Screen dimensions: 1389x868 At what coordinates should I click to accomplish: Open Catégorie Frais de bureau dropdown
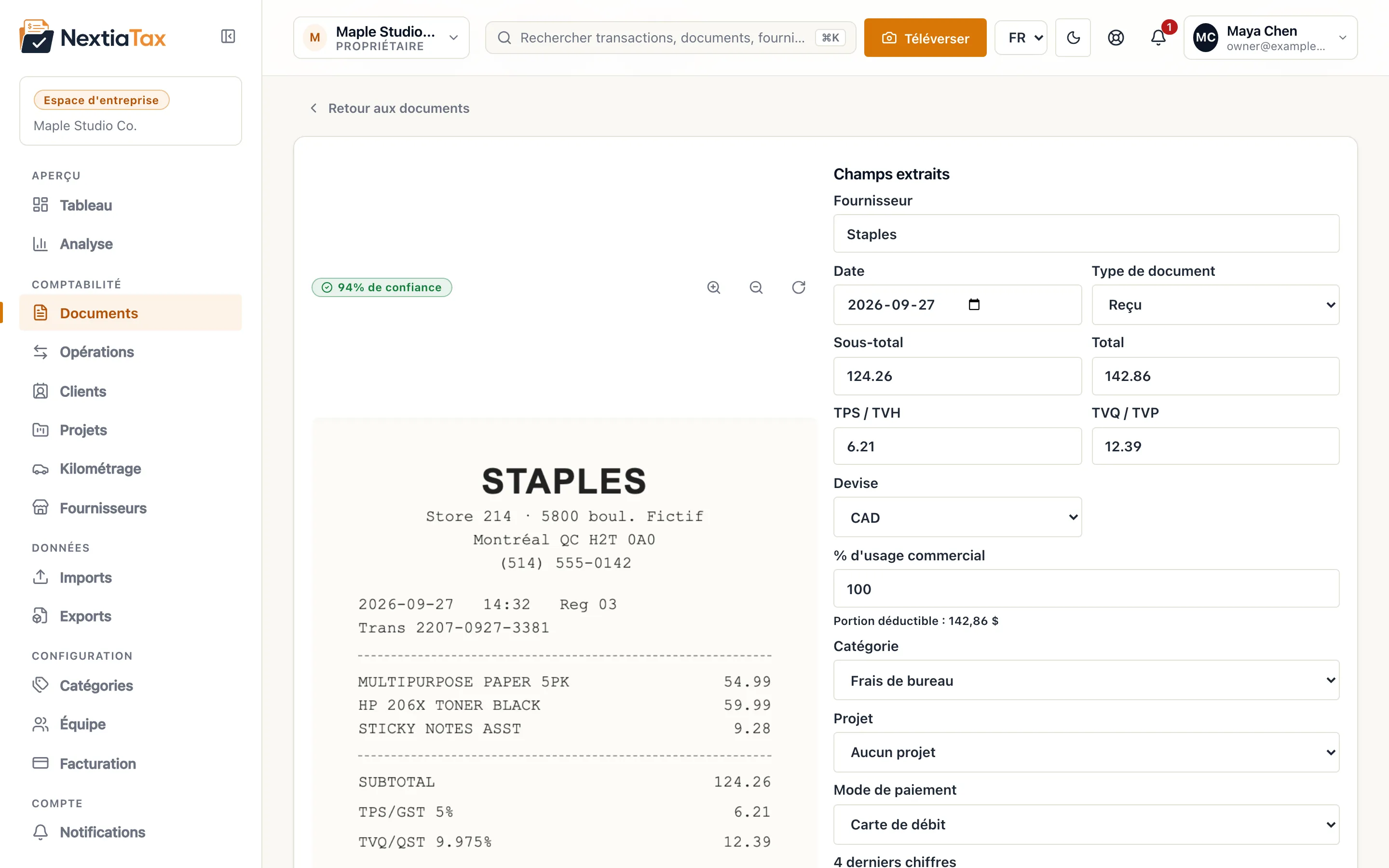click(1086, 680)
